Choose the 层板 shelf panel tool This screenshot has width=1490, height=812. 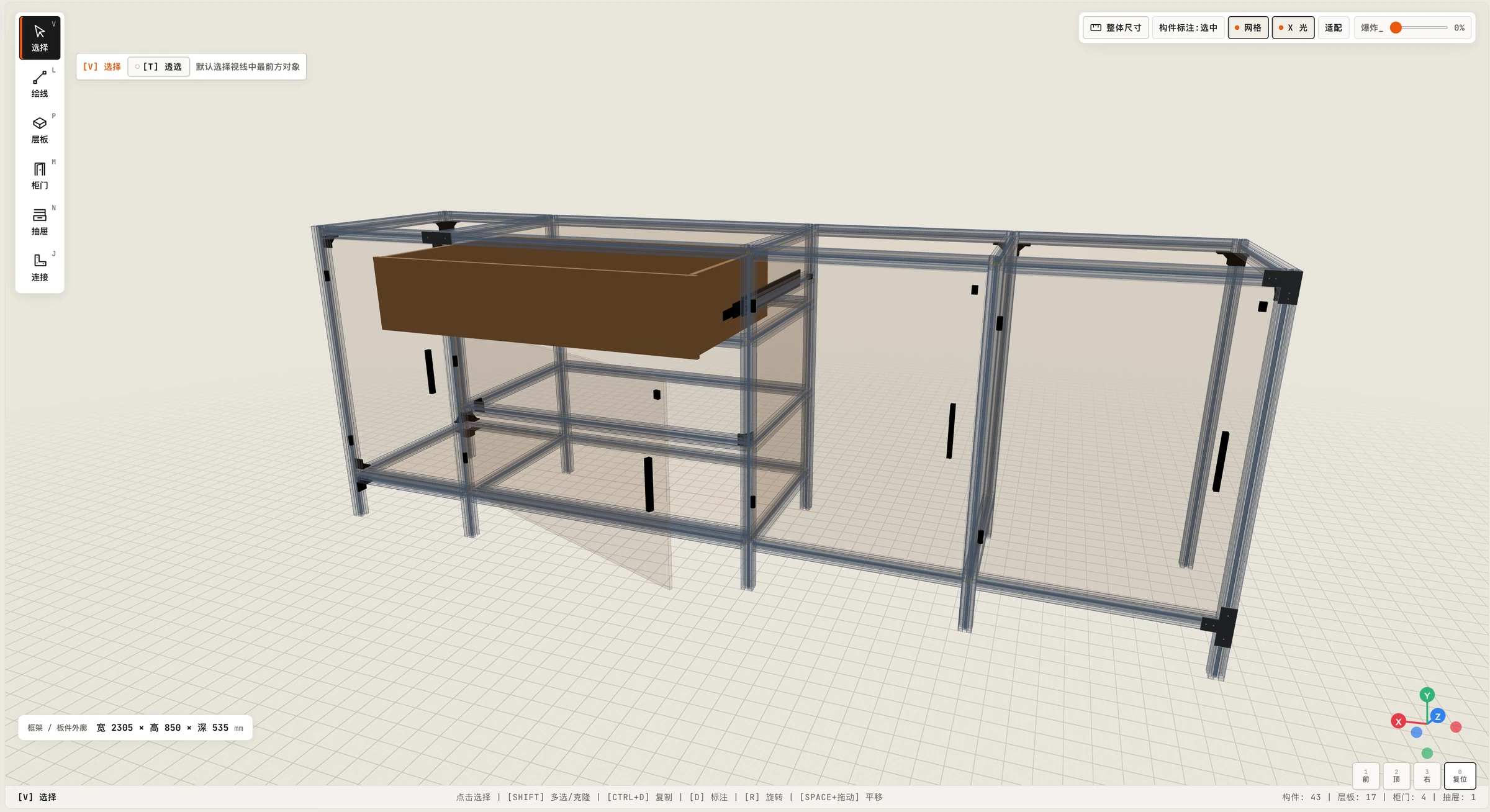click(40, 130)
